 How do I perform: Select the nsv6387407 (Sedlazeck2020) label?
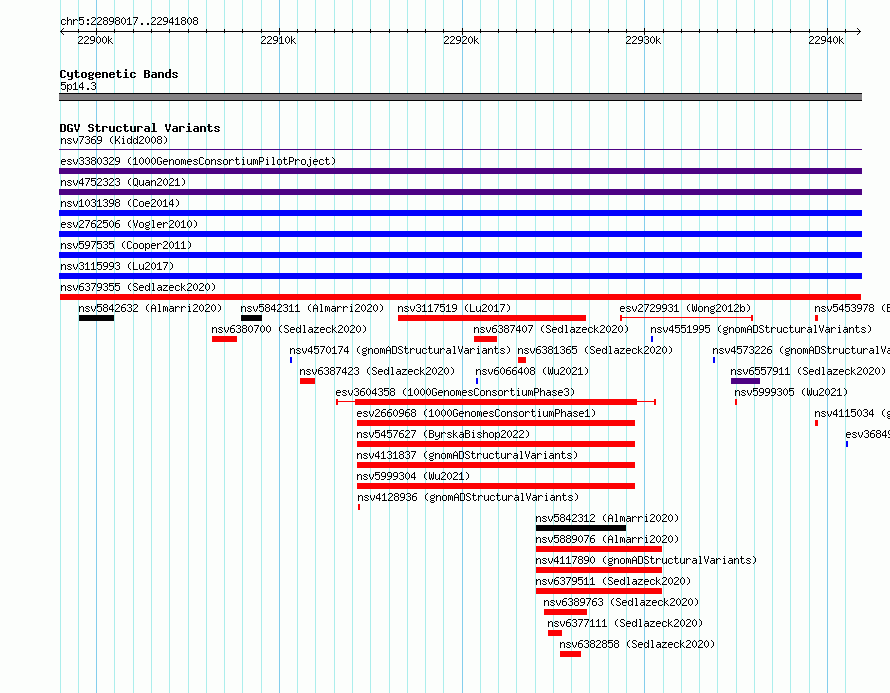[551, 329]
